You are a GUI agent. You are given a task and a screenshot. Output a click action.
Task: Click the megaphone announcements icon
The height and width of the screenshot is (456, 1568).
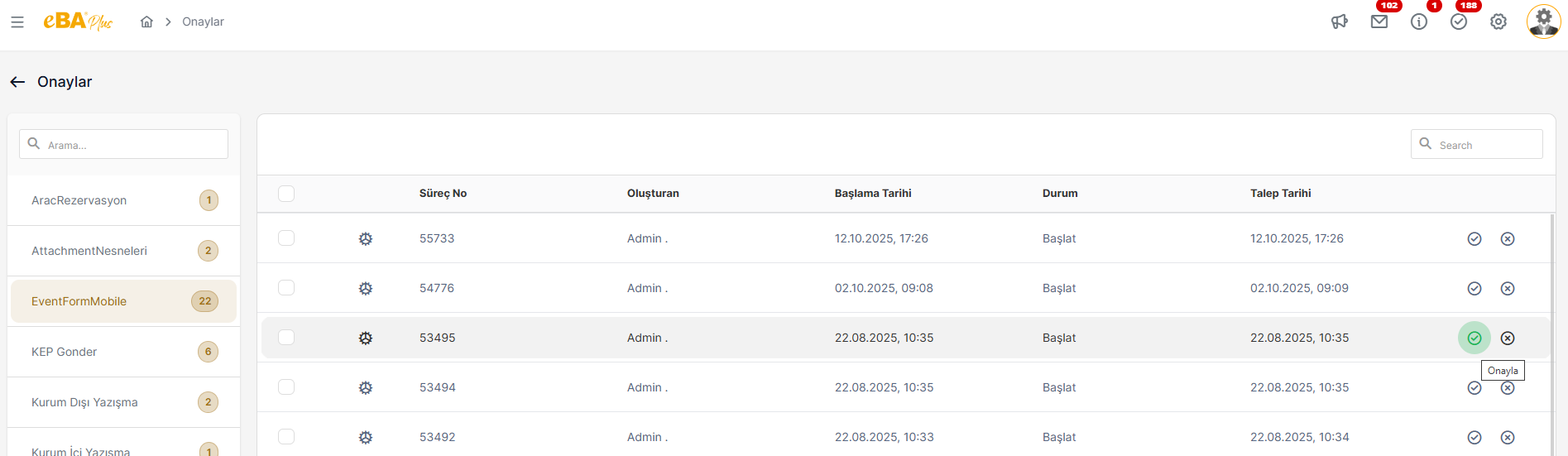1340,22
